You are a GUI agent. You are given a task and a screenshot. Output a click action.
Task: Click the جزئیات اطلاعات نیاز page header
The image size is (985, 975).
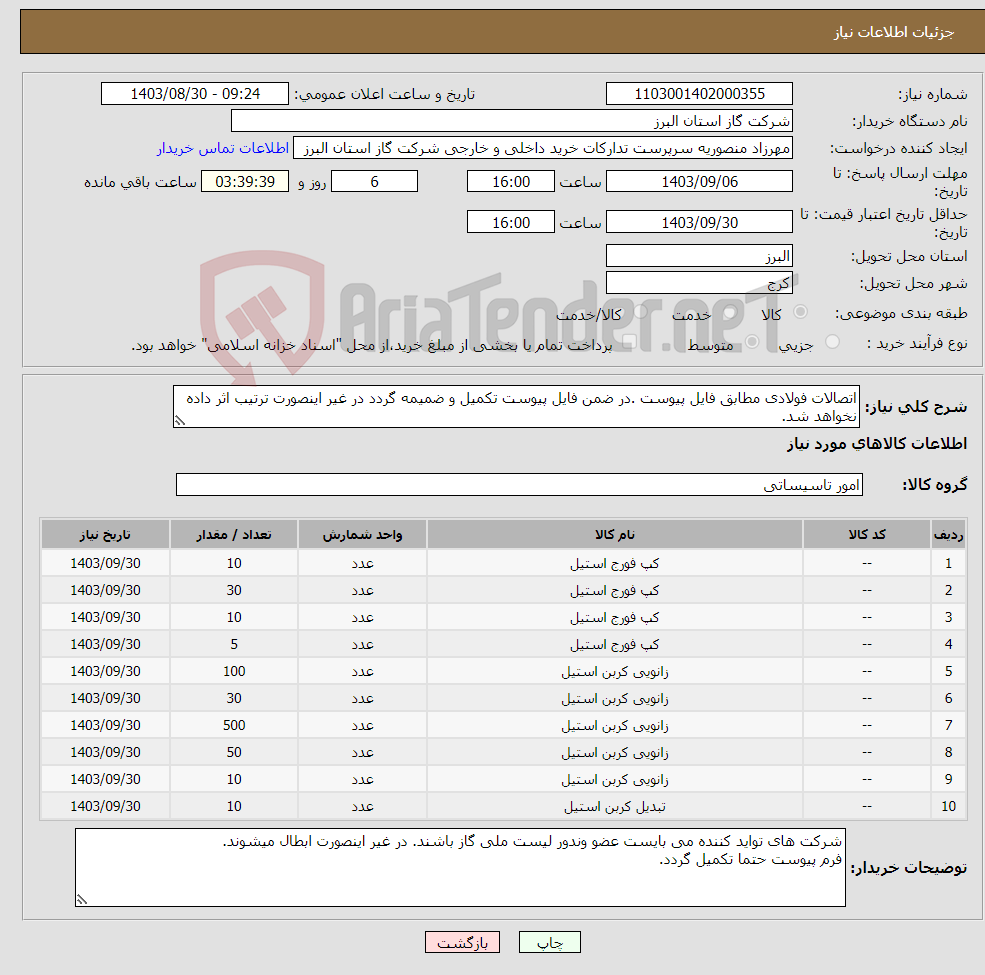[x=893, y=32]
